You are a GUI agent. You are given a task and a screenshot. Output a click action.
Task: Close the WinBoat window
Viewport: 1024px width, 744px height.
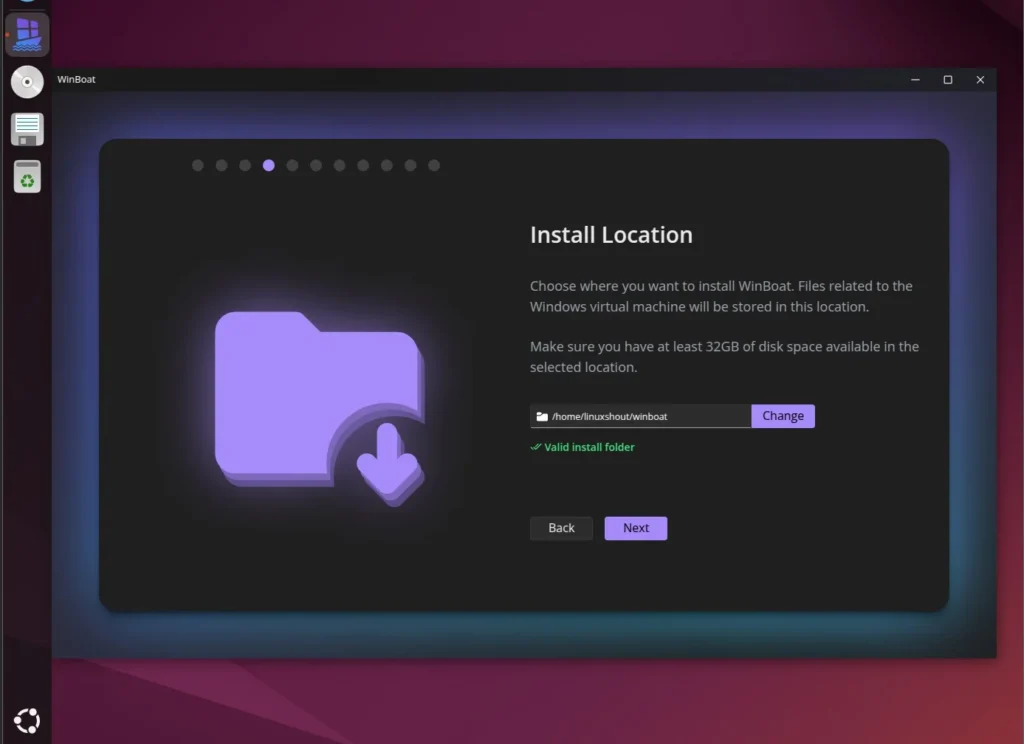click(x=980, y=80)
